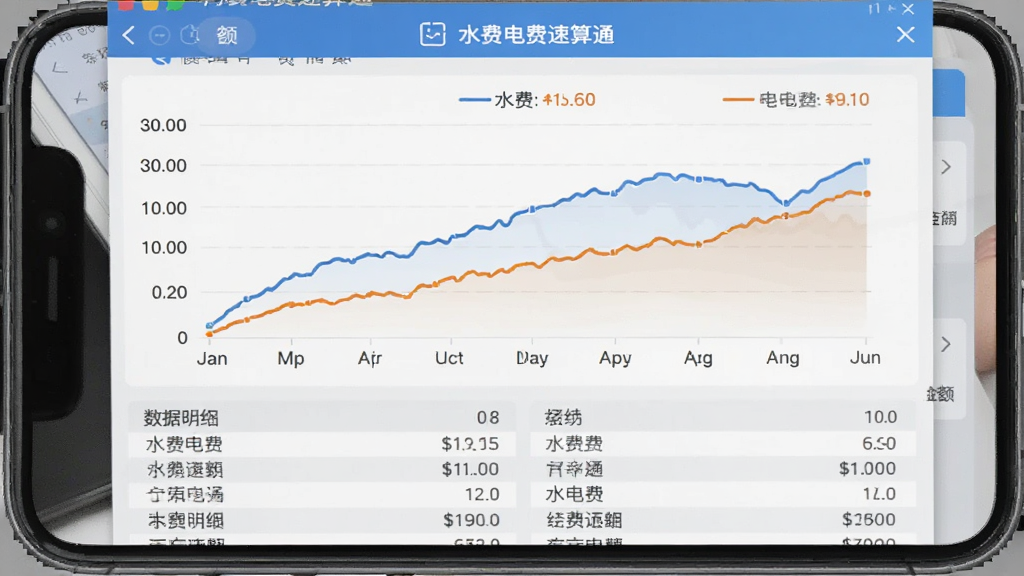
Task: Go back with the left arrow
Action: pyautogui.click(x=129, y=35)
